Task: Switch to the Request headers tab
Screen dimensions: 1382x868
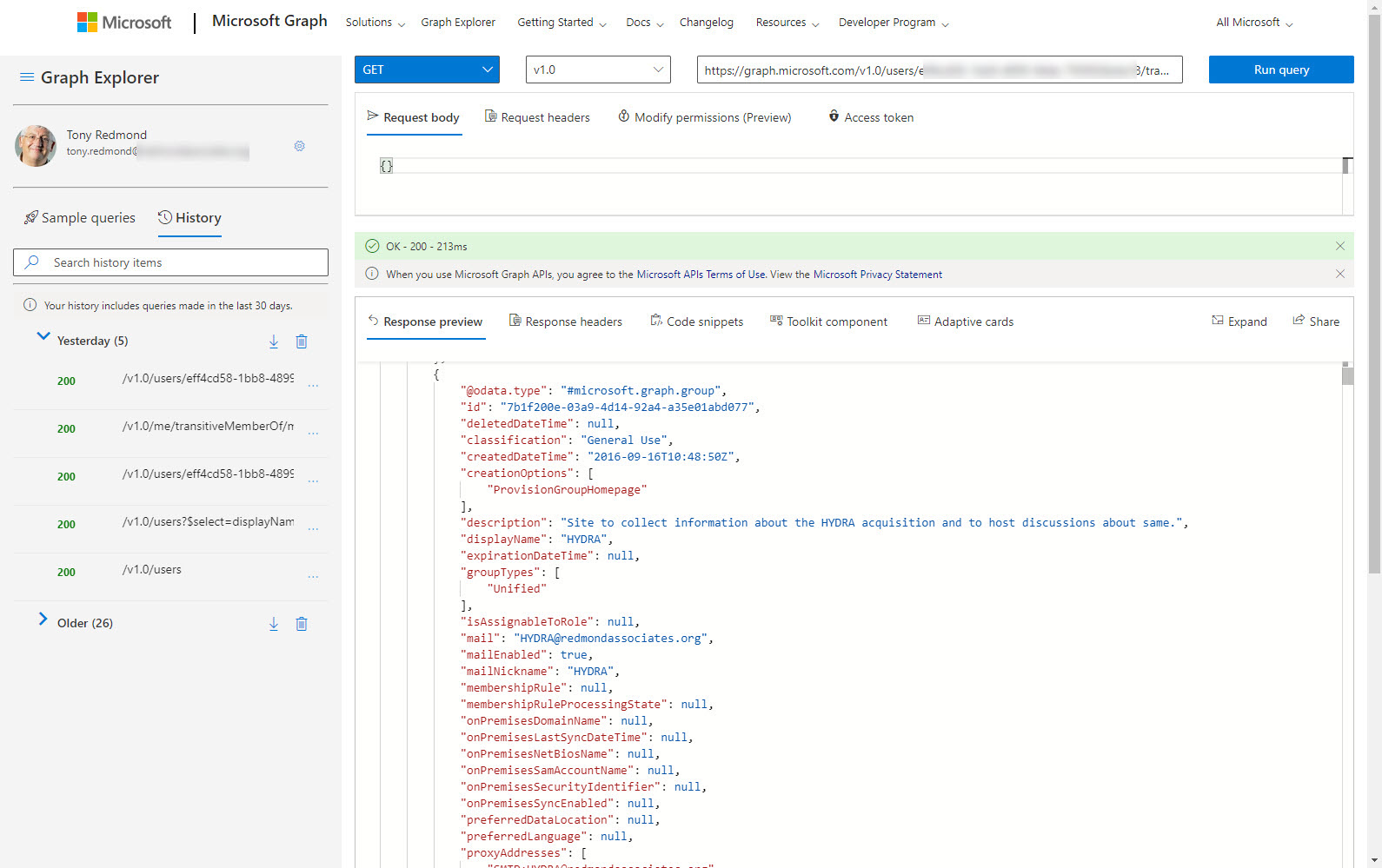Action: [x=537, y=117]
